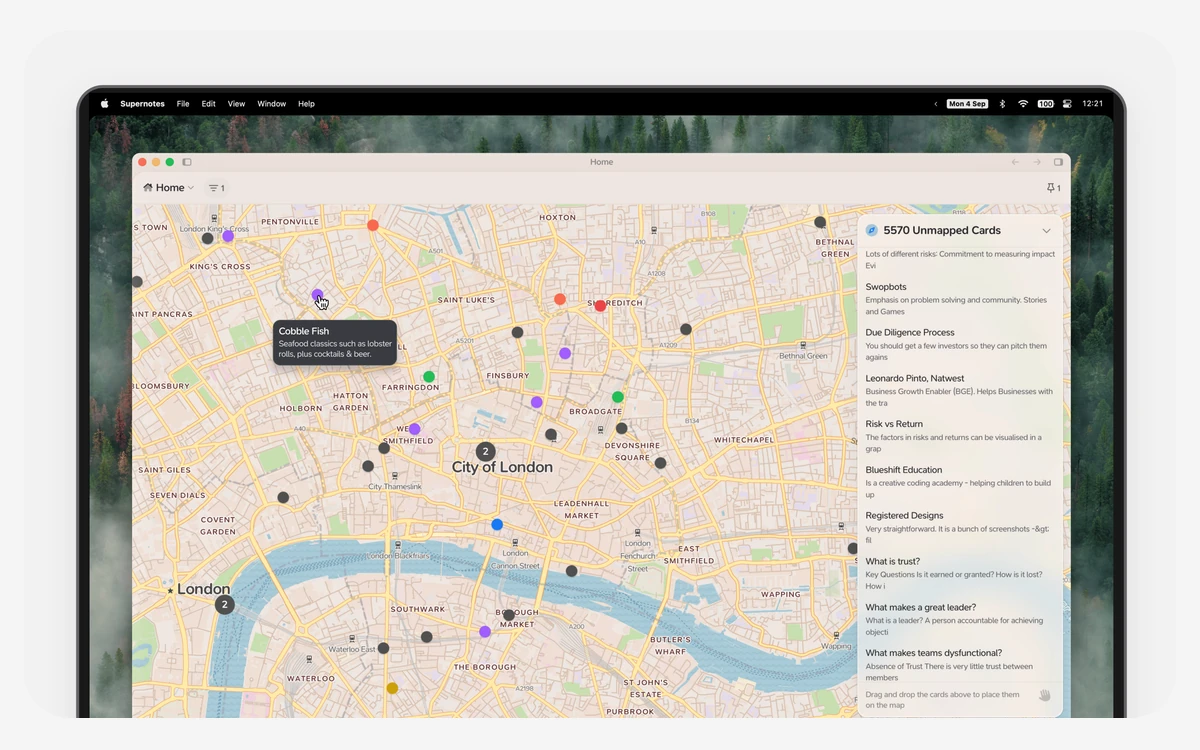Open the Window menu
Viewport: 1200px width, 750px height.
[271, 104]
